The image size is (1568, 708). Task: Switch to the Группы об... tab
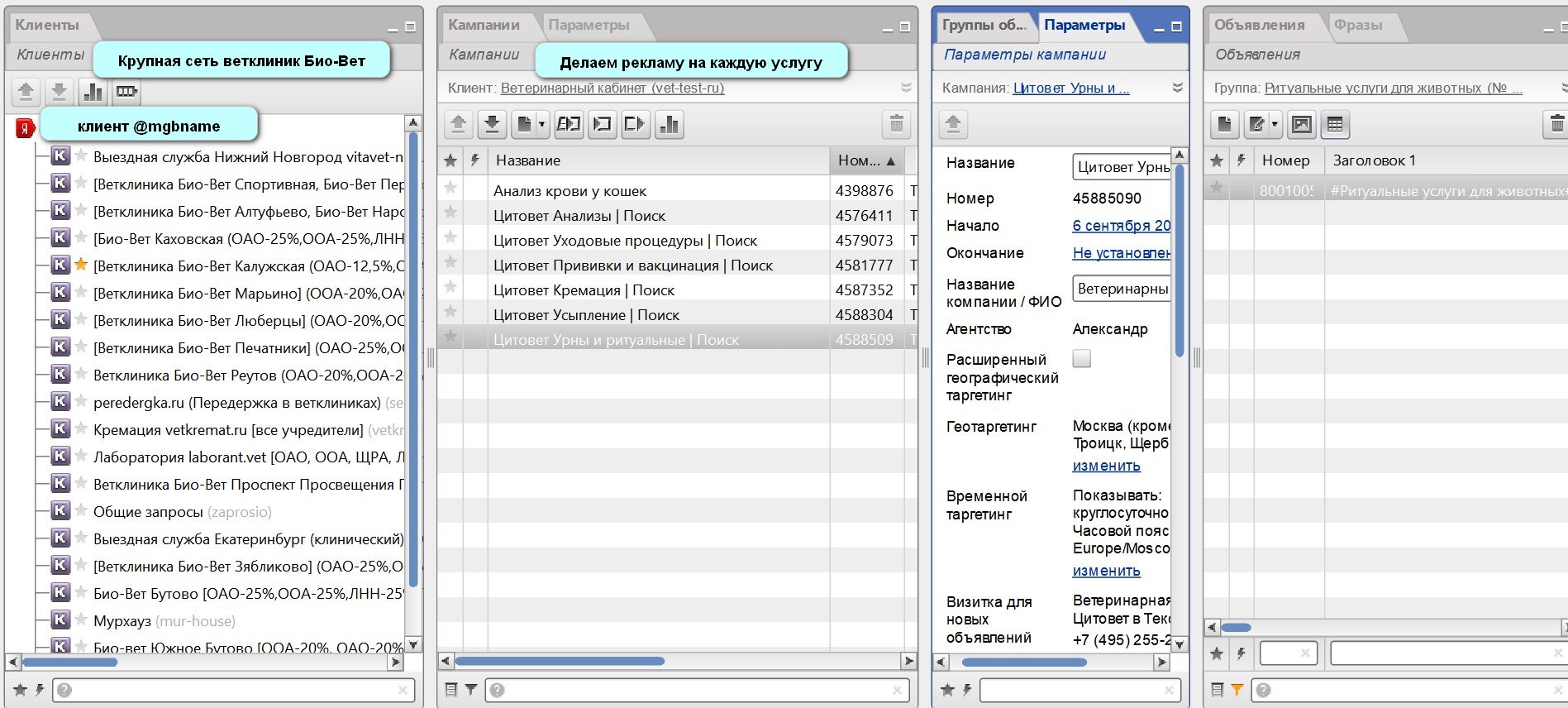pyautogui.click(x=984, y=25)
